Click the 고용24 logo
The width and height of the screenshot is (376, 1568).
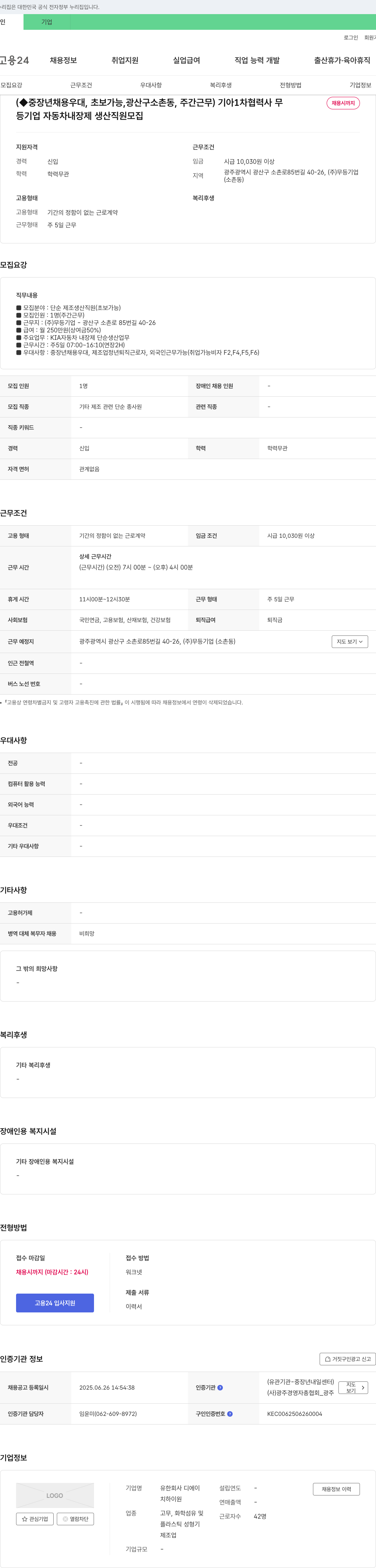click(x=14, y=60)
